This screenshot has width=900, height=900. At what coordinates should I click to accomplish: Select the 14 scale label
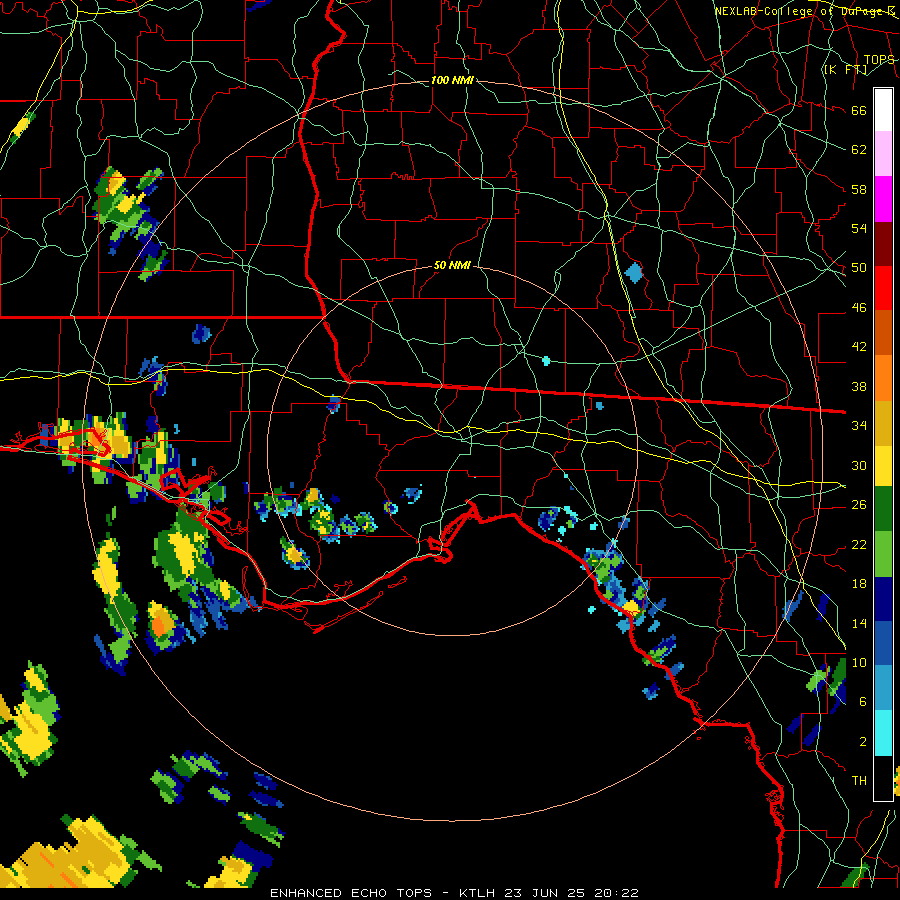859,623
